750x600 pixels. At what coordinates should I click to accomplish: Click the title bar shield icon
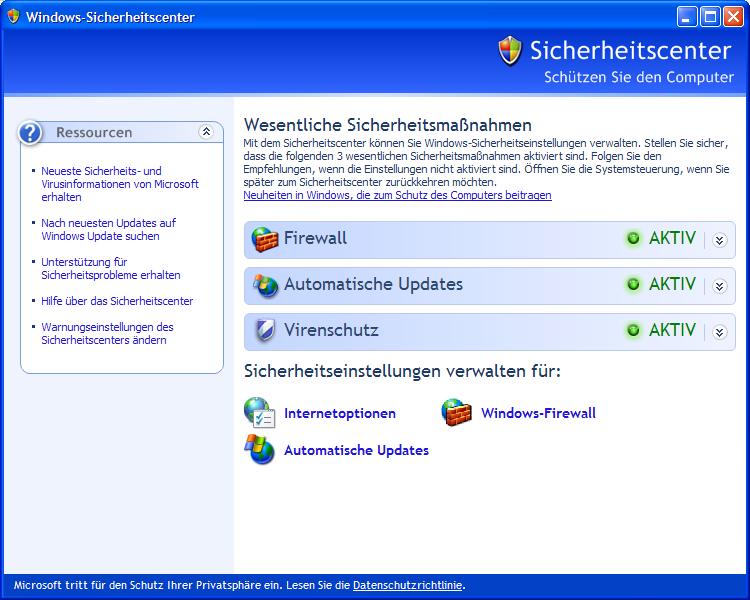click(x=13, y=16)
